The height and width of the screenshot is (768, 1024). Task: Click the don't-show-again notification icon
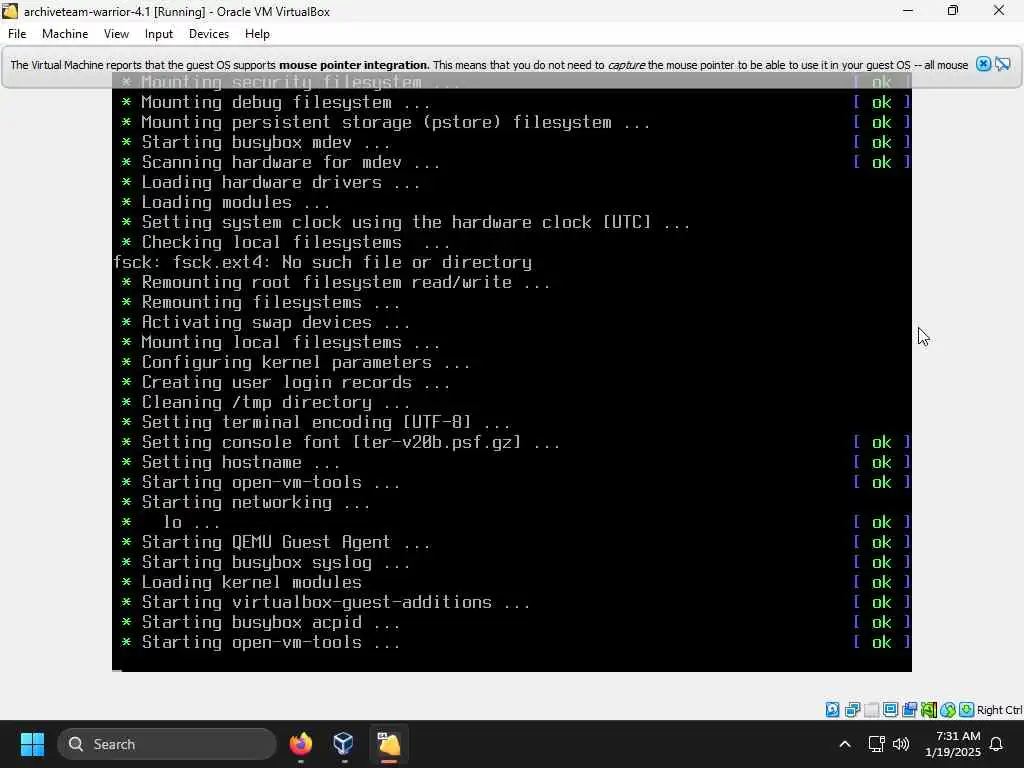pyautogui.click(x=1003, y=64)
